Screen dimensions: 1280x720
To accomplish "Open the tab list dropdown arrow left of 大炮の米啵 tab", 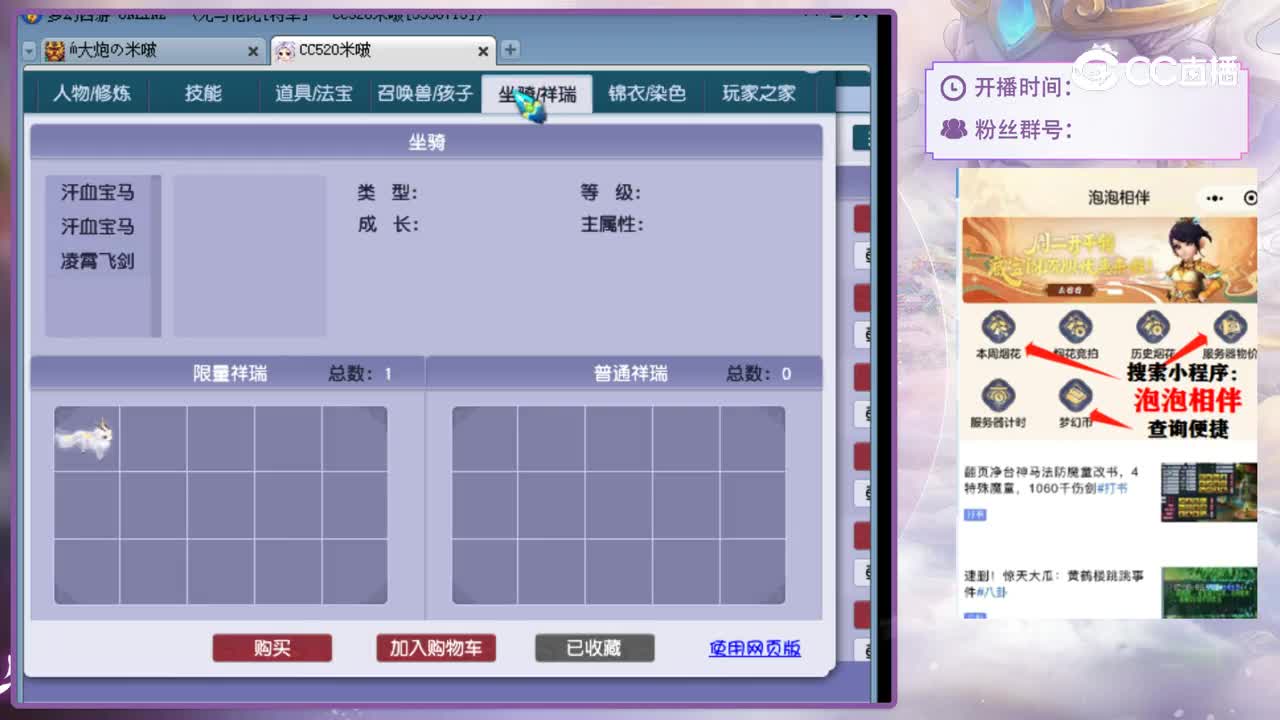I will pos(30,51).
